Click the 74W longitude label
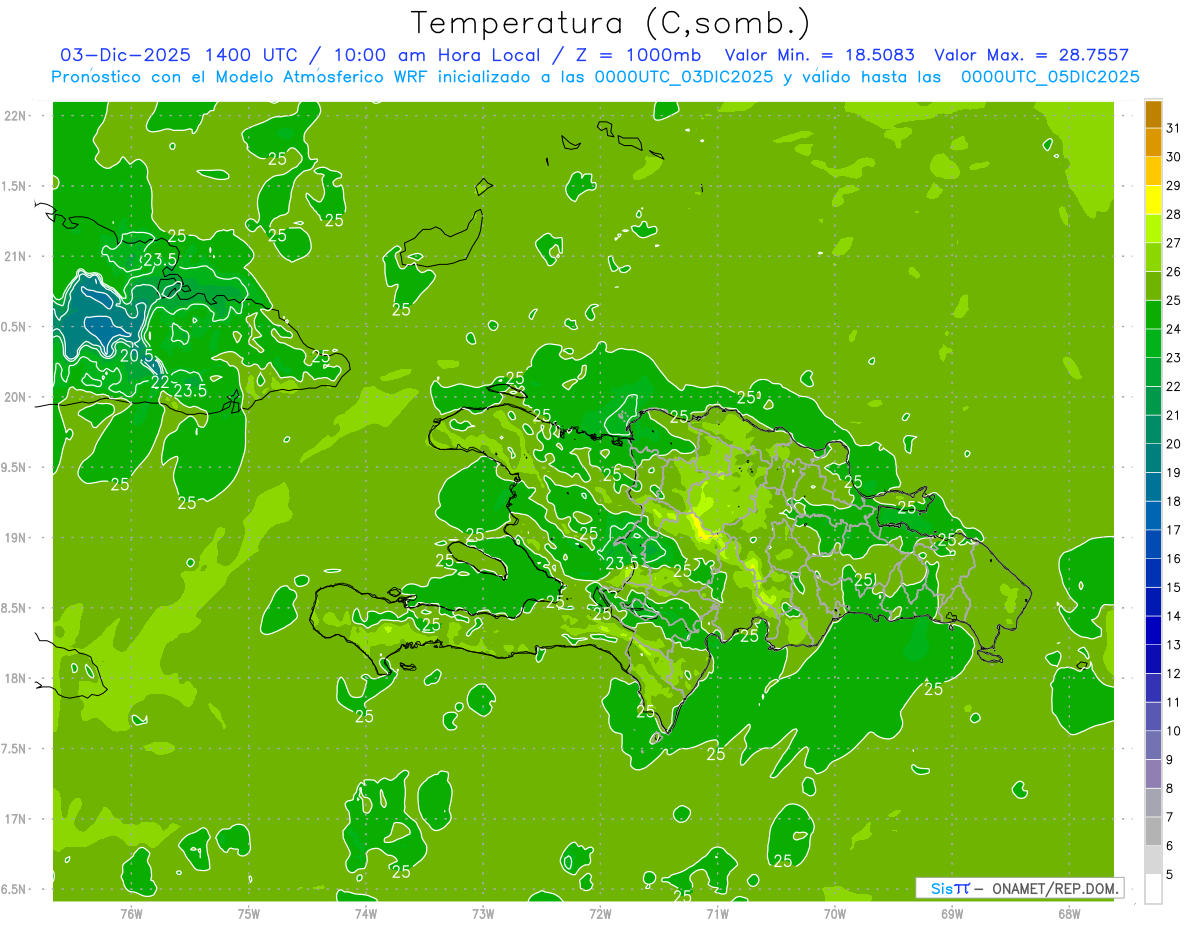 point(365,913)
